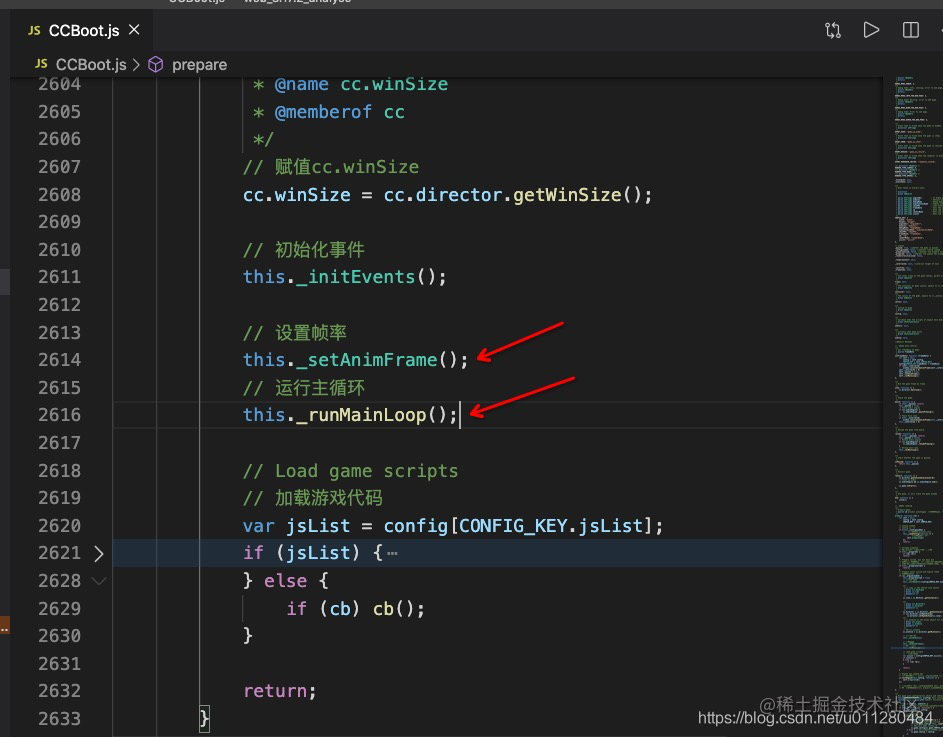Click the cube icon beside prepare
The height and width of the screenshot is (737, 943).
(156, 64)
